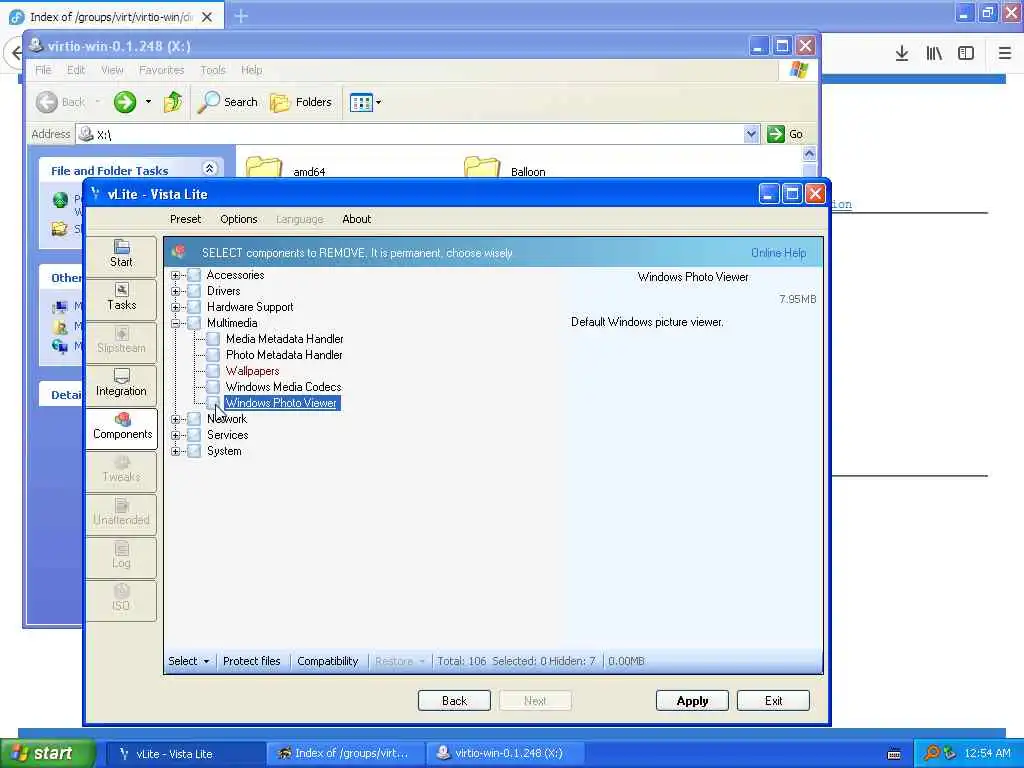The height and width of the screenshot is (768, 1024).
Task: Open the Firefox library icon
Action: click(934, 54)
